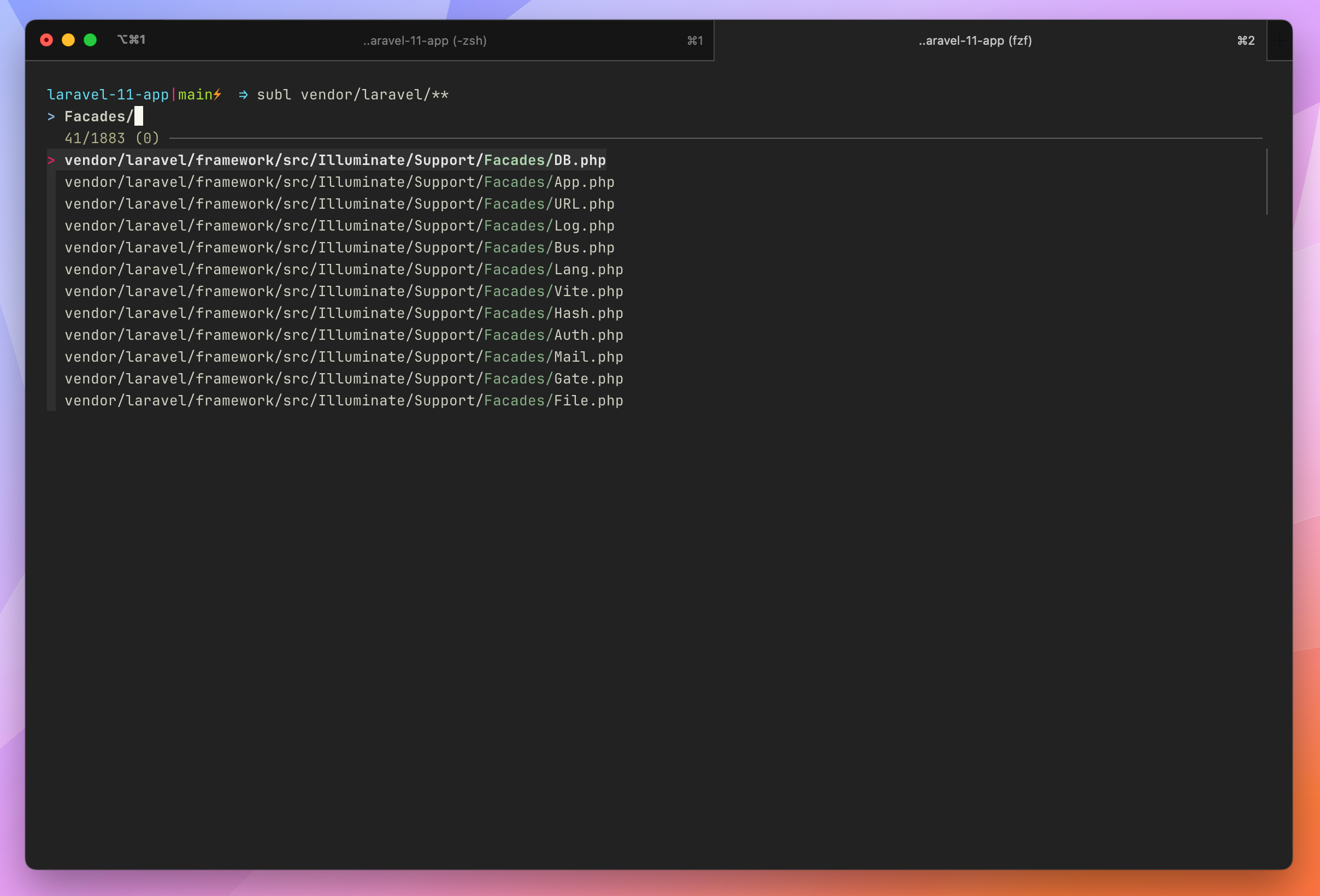Select the Facades/URL.php result
Screen dimensions: 1320x896
point(340,204)
